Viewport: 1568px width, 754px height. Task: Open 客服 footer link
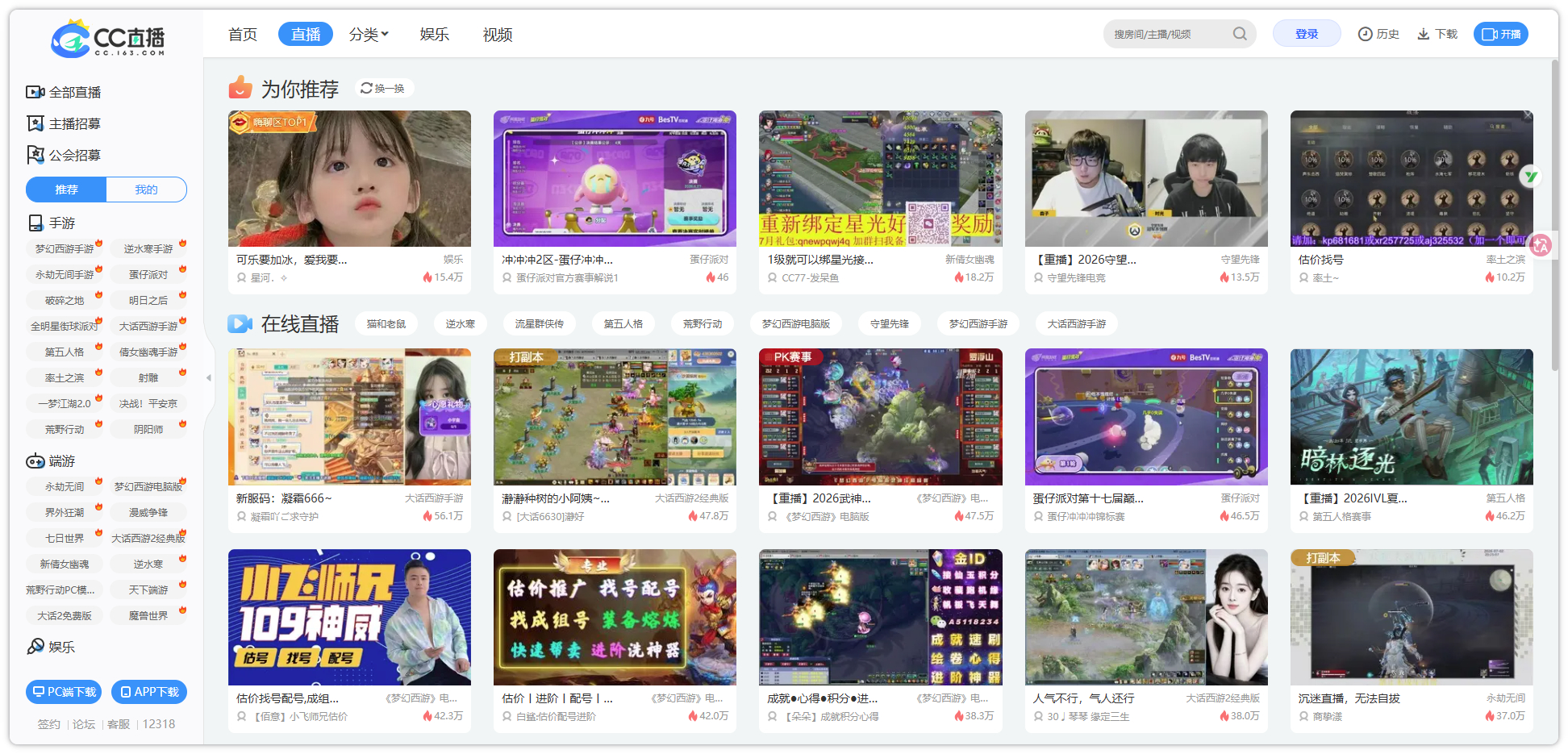coord(119,724)
